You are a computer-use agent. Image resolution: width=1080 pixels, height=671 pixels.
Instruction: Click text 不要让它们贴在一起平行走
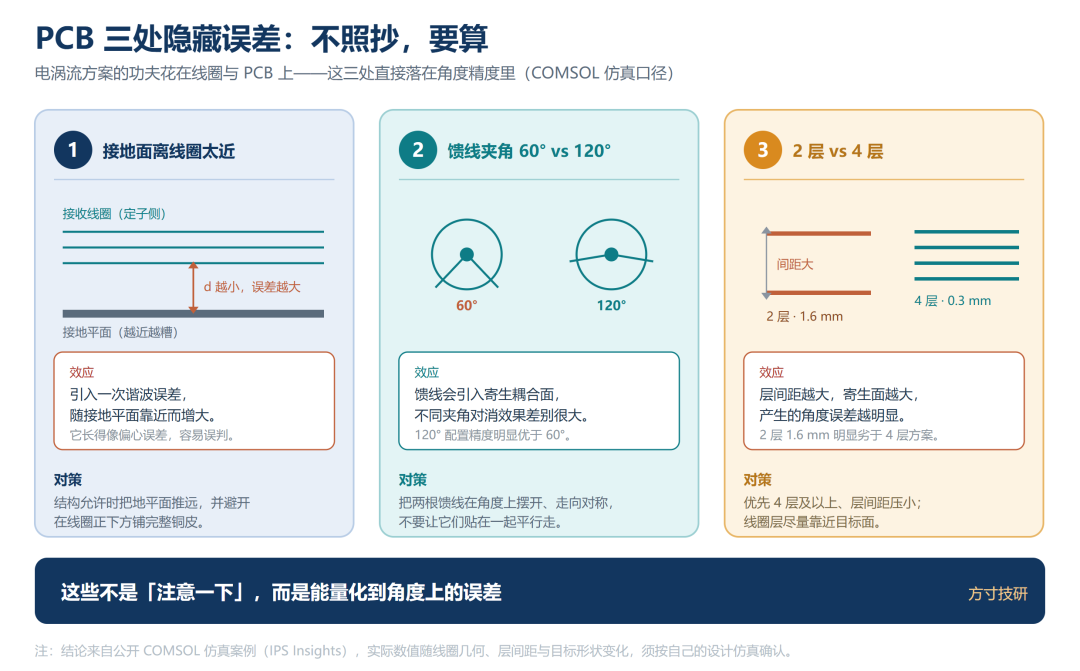coord(481,522)
